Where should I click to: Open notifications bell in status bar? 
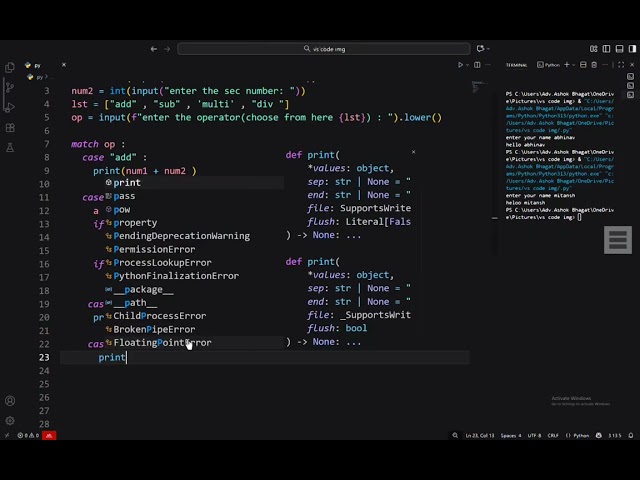[x=631, y=436]
